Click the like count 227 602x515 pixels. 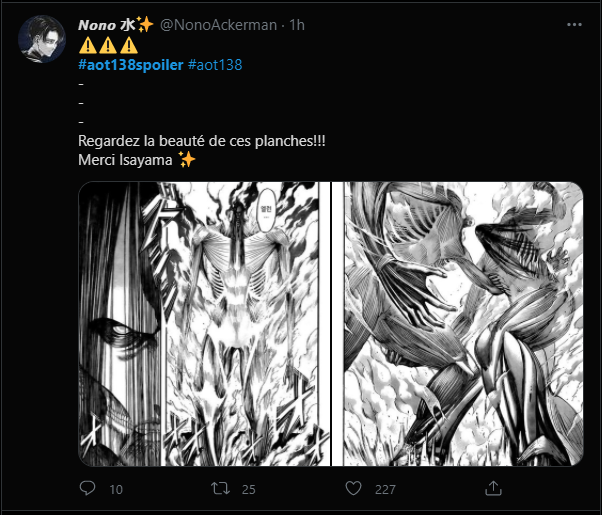387,489
